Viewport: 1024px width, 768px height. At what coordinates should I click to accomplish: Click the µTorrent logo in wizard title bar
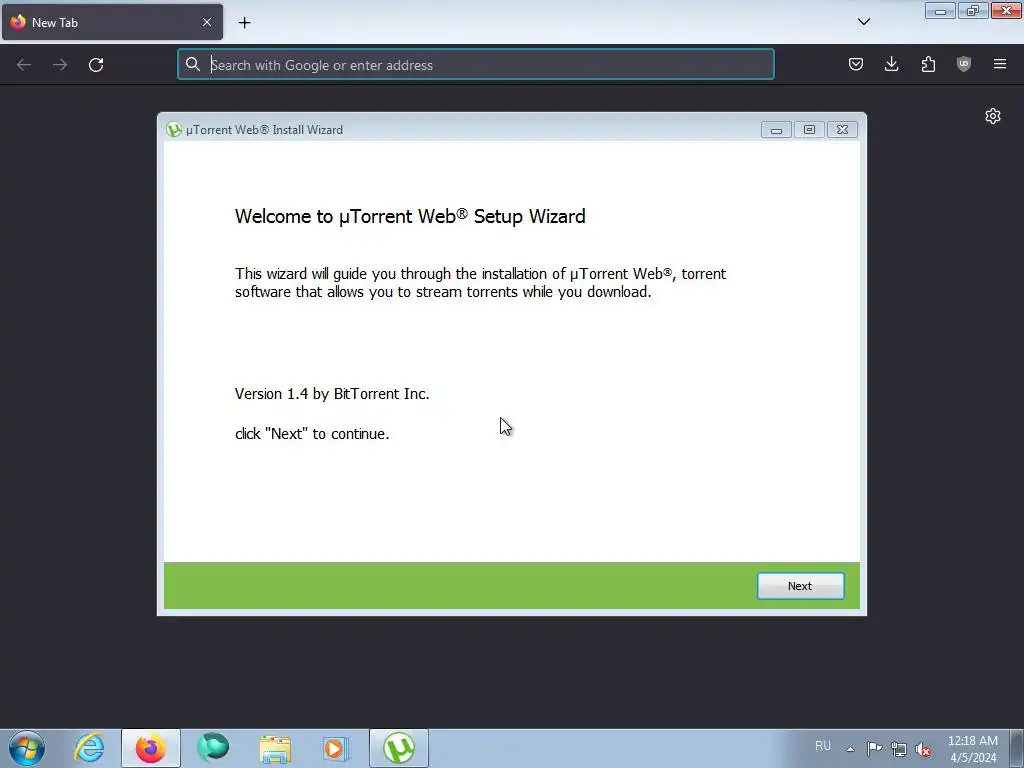coord(174,129)
